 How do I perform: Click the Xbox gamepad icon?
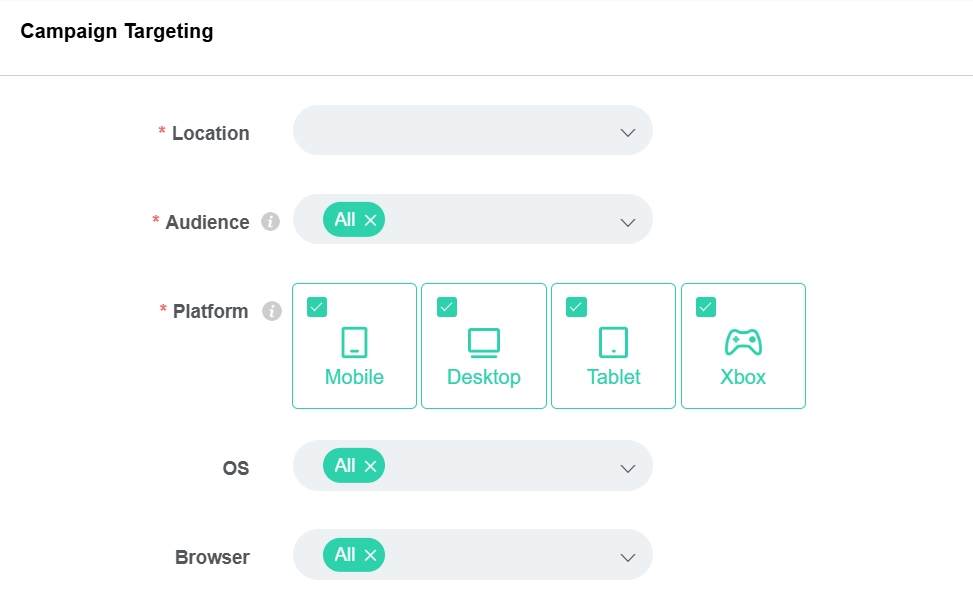click(x=743, y=343)
